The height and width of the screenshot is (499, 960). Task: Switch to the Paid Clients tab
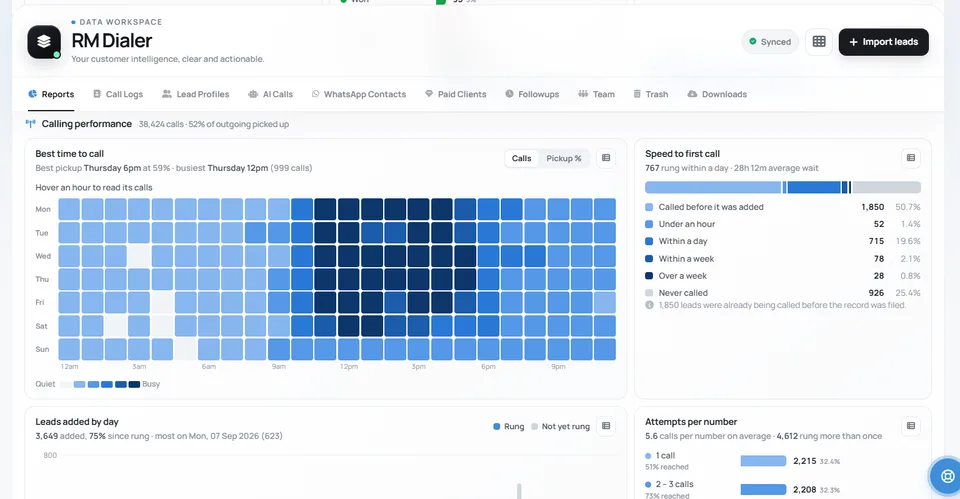point(456,94)
